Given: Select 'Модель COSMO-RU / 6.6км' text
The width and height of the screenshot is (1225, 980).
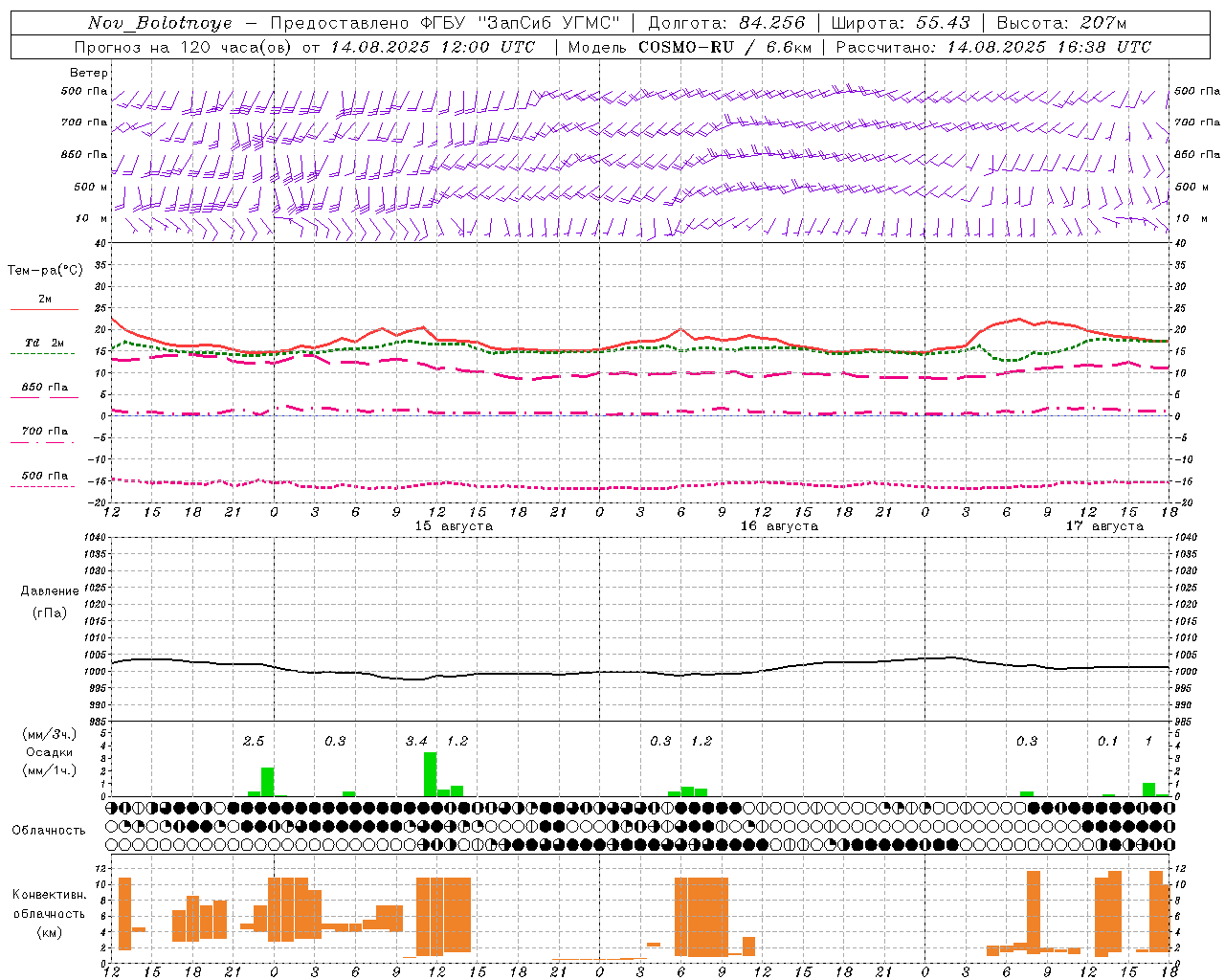Looking at the screenshot, I should tap(689, 47).
